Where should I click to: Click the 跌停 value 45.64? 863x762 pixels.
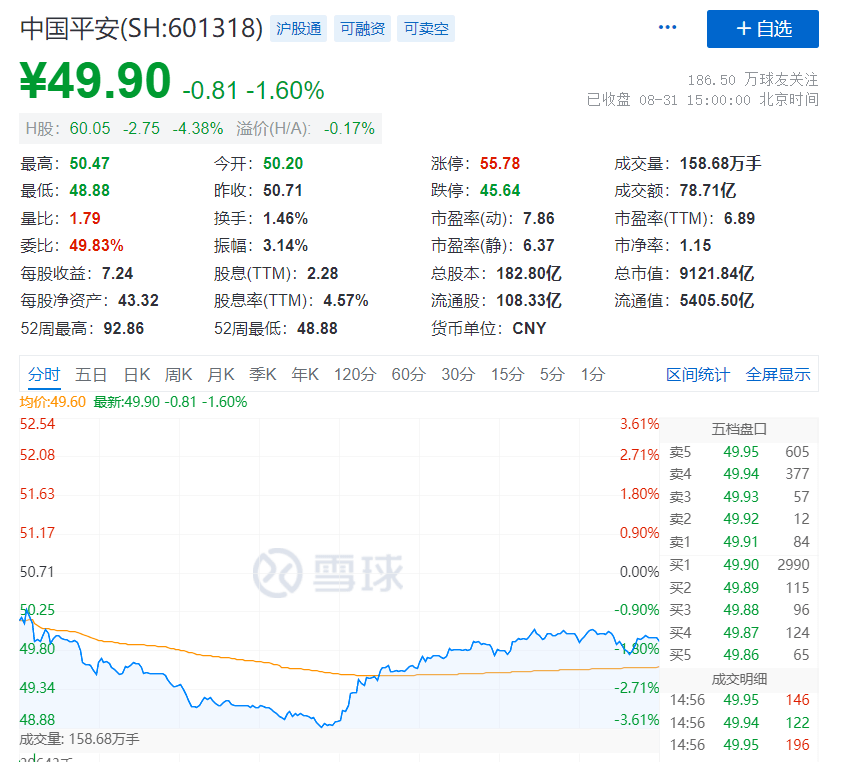[500, 190]
